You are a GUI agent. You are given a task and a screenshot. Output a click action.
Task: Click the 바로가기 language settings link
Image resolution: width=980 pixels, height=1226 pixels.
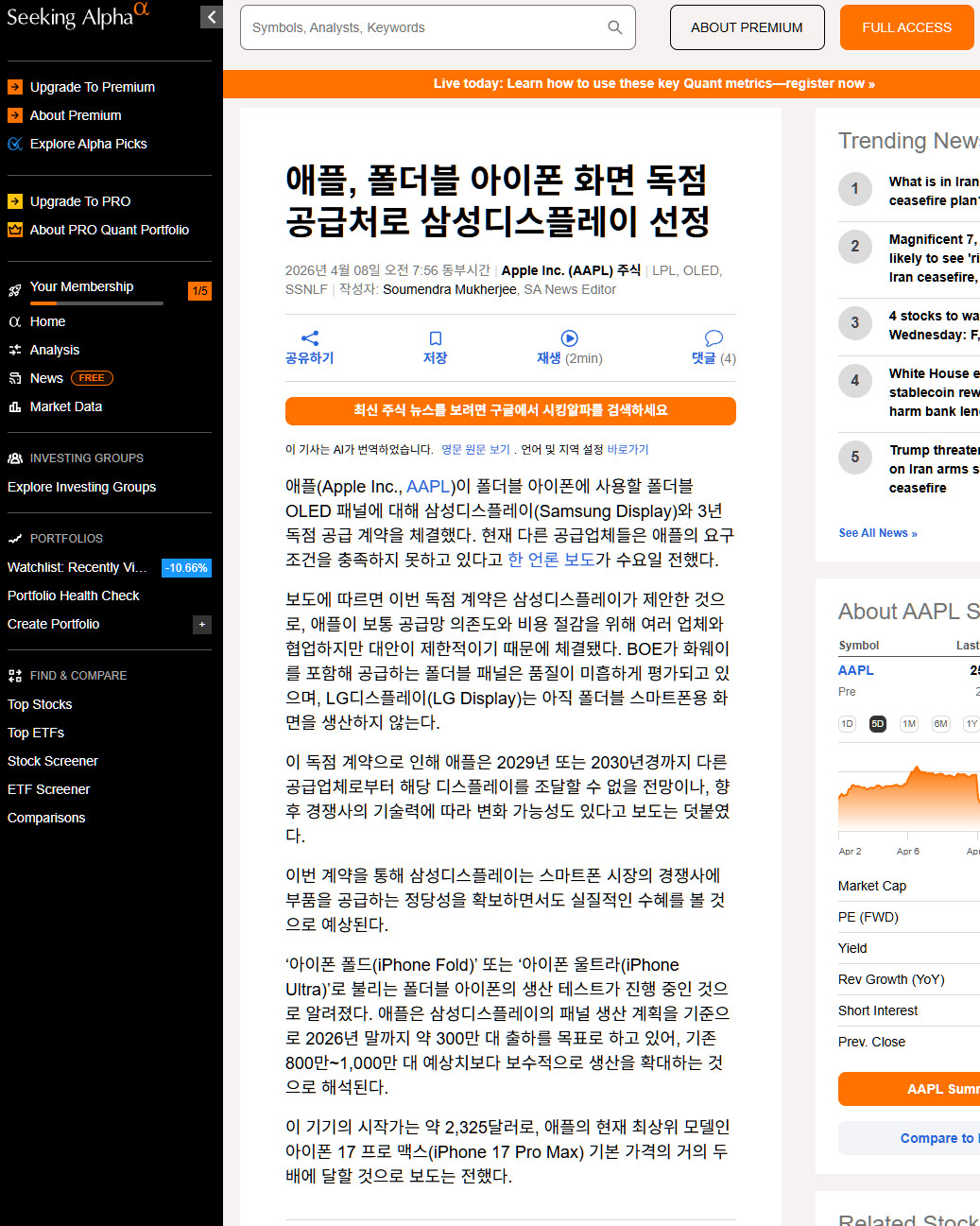pos(628,450)
